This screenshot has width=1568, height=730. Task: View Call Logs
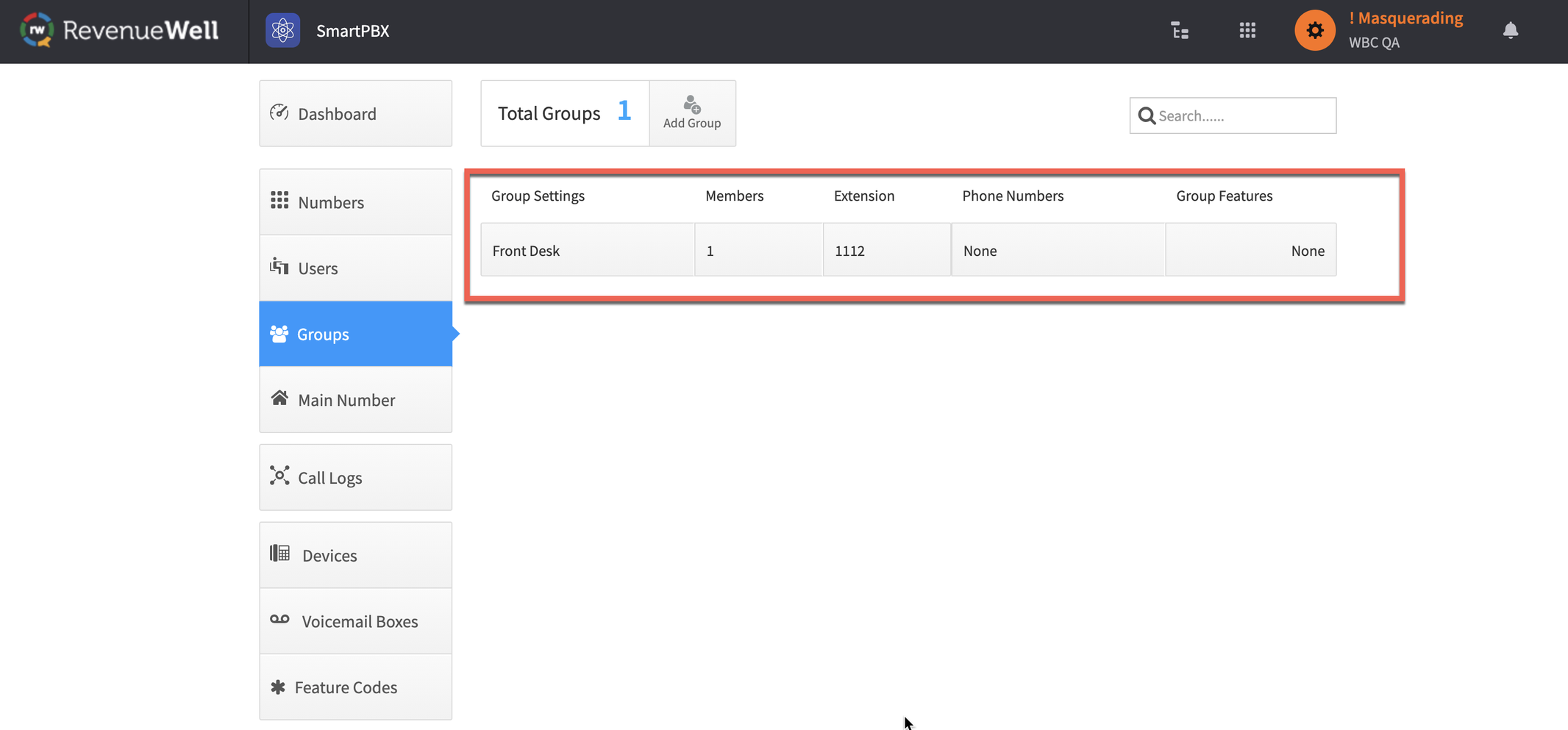[x=355, y=478]
